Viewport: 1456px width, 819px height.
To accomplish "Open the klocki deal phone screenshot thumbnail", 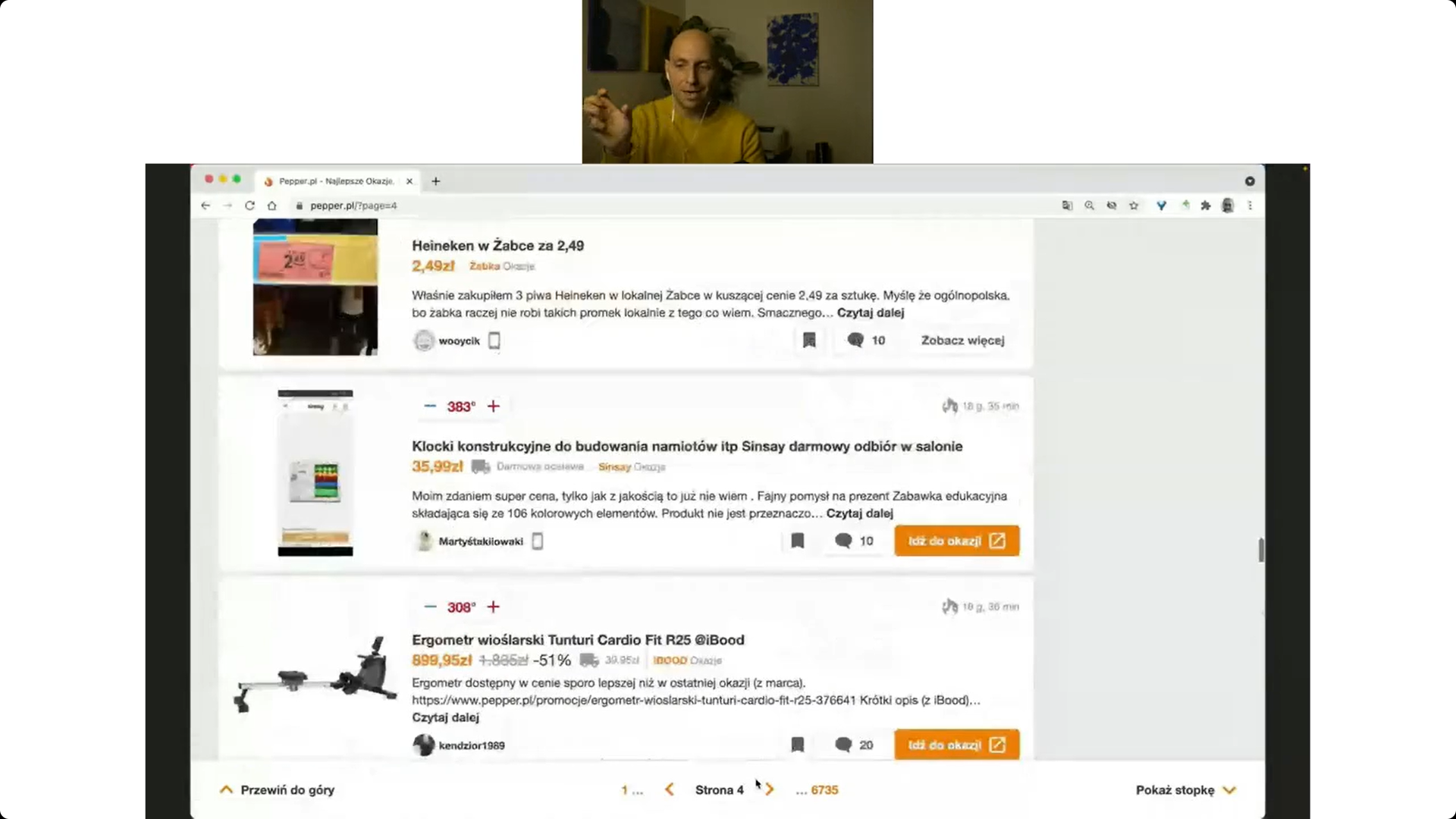I will point(315,473).
